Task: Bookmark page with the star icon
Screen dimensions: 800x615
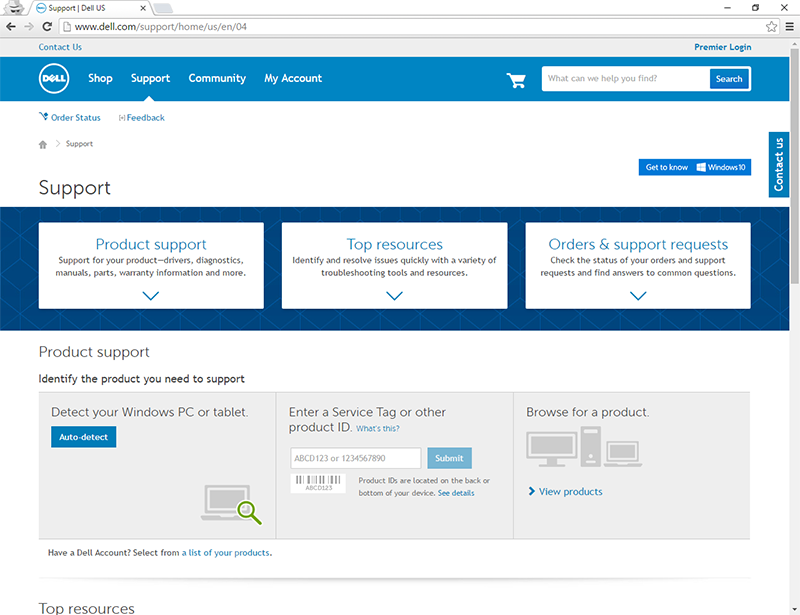Action: 771,27
